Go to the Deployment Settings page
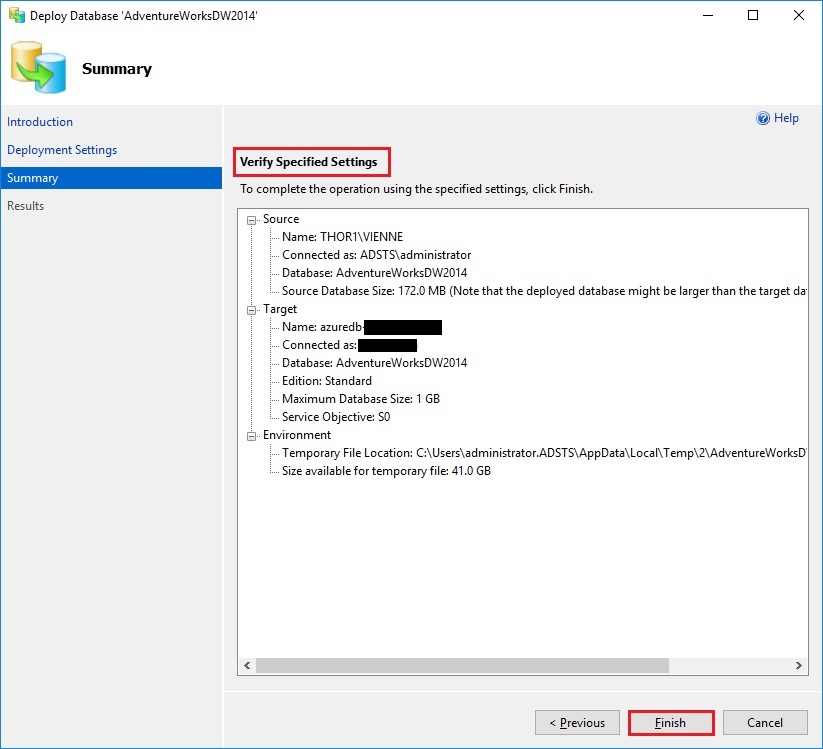 coord(62,150)
